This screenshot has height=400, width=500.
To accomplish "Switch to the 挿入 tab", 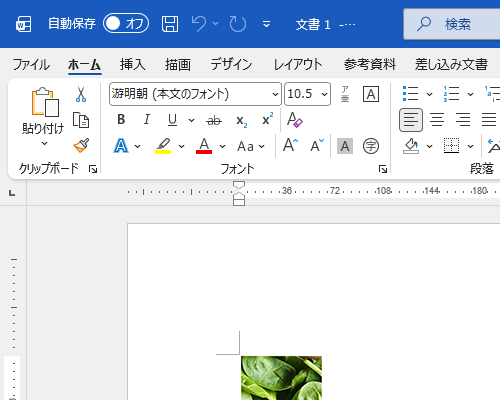I will 133,64.
